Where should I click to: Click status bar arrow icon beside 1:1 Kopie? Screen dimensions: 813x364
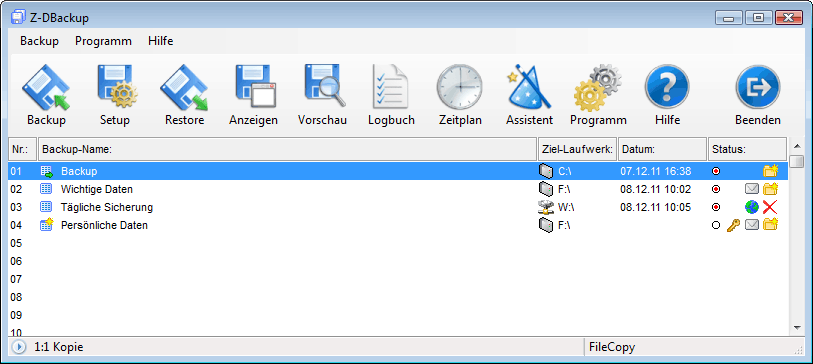pos(18,347)
